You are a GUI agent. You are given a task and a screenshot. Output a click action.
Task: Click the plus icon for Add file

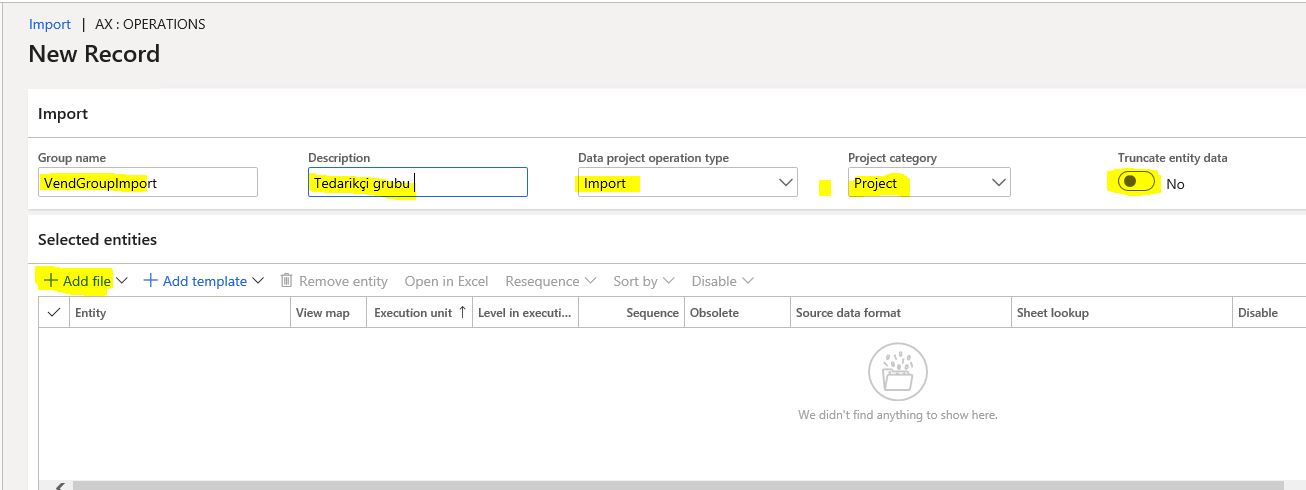click(50, 281)
